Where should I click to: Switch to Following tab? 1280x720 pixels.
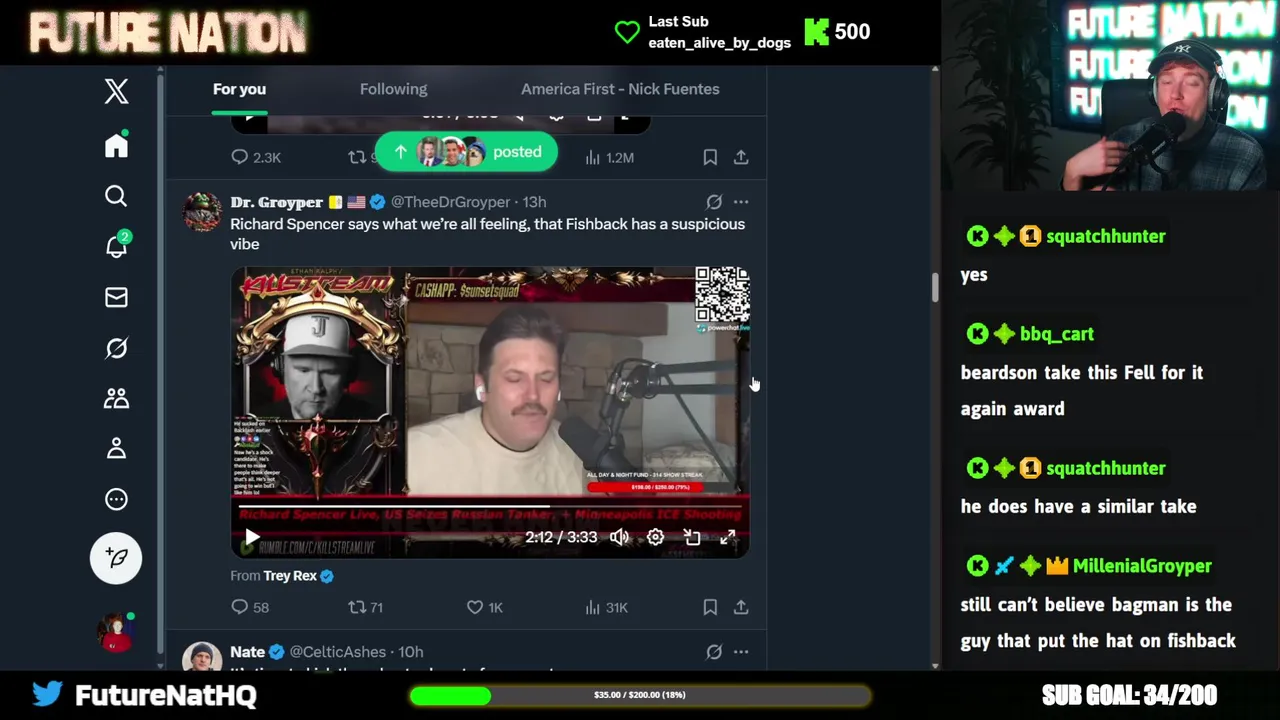[393, 89]
